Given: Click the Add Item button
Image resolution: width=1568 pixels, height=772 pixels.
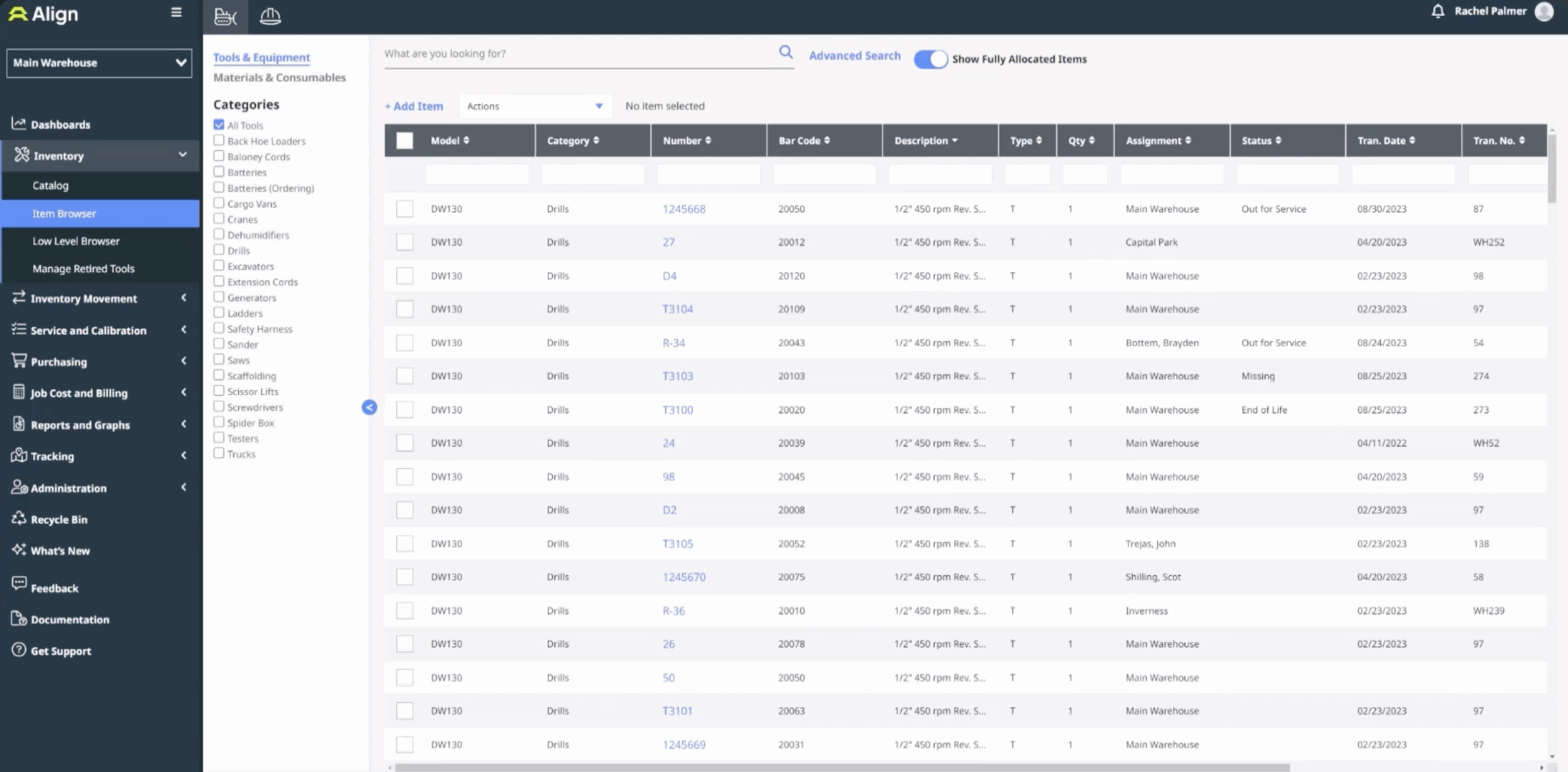Looking at the screenshot, I should coord(413,106).
